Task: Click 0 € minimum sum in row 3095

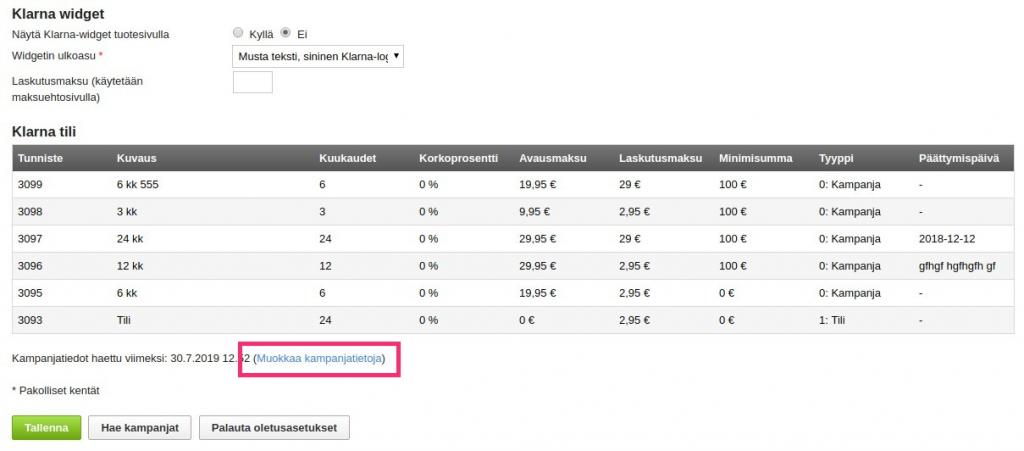Action: point(727,293)
